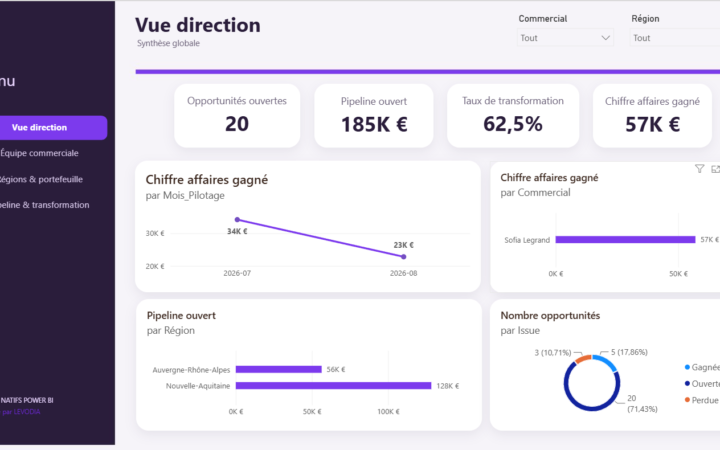Click the Gagnée legend color marker
Screen dimensions: 720x450
pyautogui.click(x=687, y=367)
